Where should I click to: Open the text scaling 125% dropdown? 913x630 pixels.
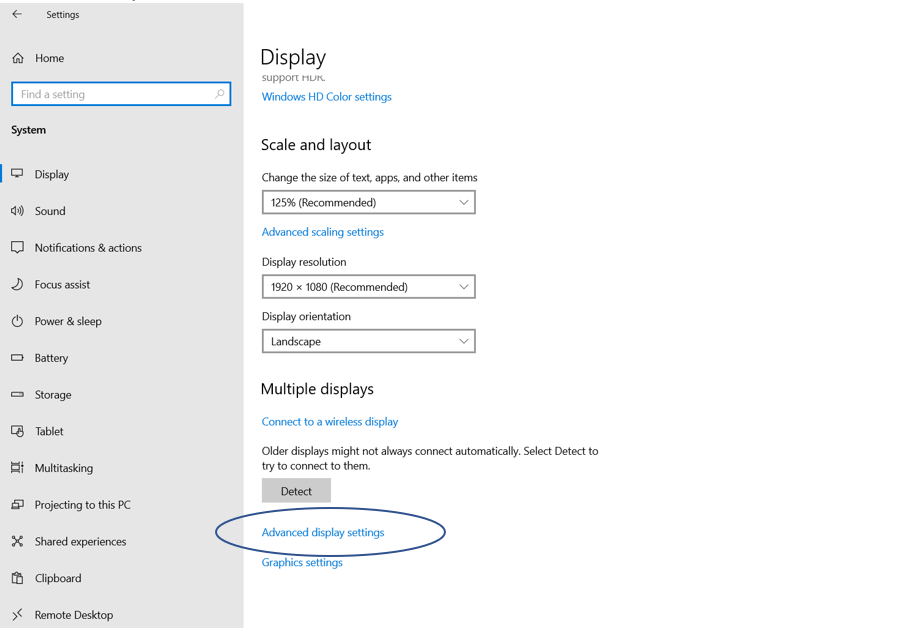pyautogui.click(x=368, y=203)
